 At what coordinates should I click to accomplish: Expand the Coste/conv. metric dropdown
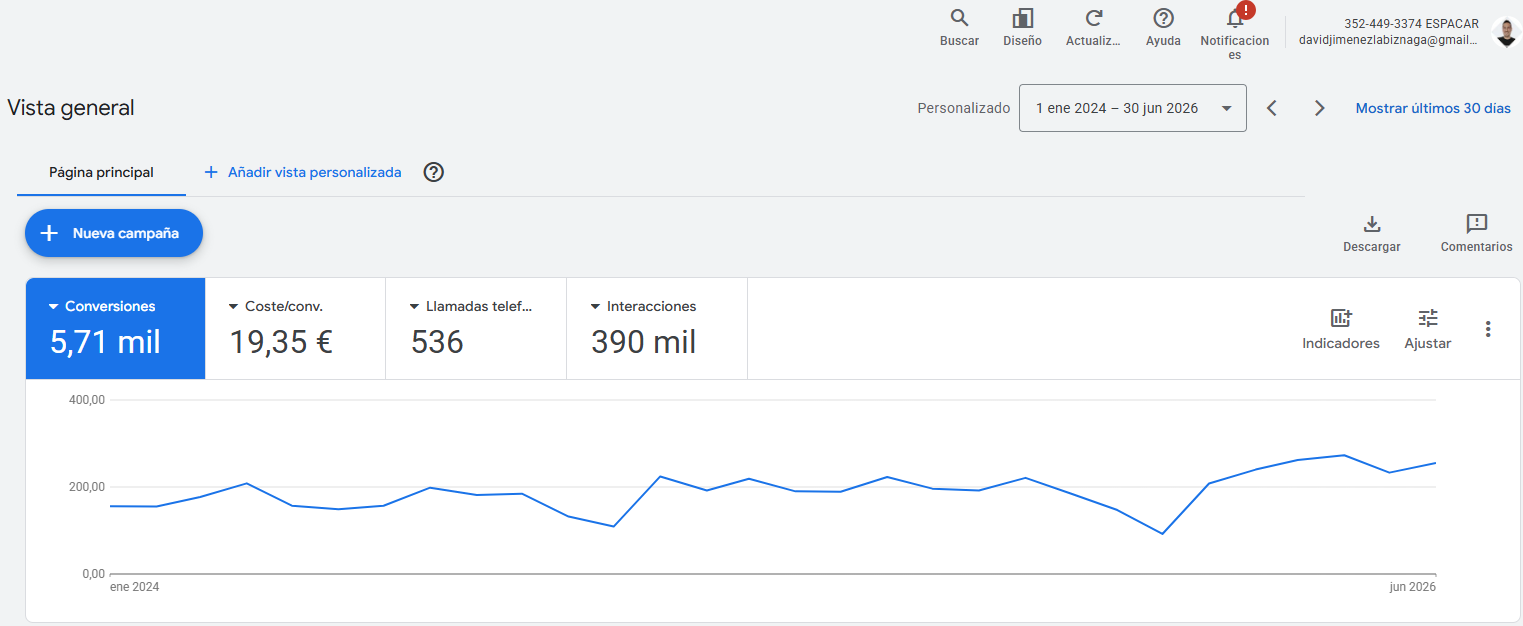click(x=234, y=307)
